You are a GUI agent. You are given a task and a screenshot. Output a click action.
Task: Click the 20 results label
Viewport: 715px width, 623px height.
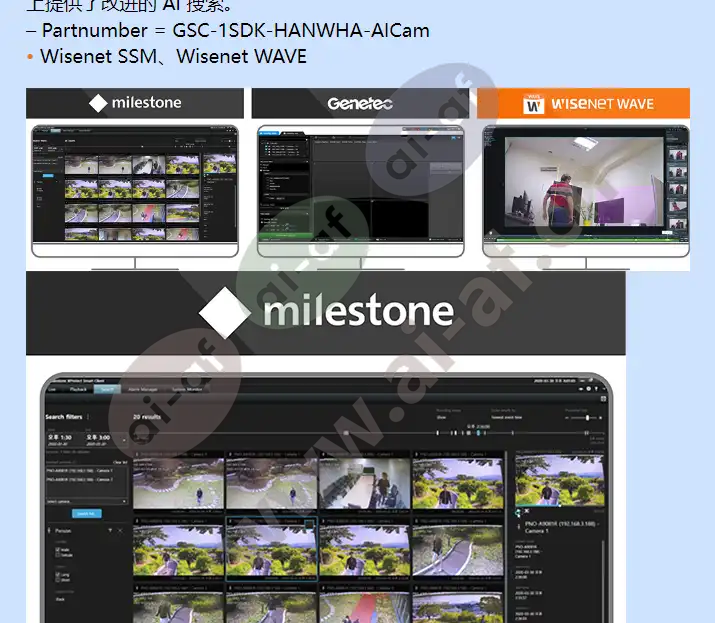(147, 417)
